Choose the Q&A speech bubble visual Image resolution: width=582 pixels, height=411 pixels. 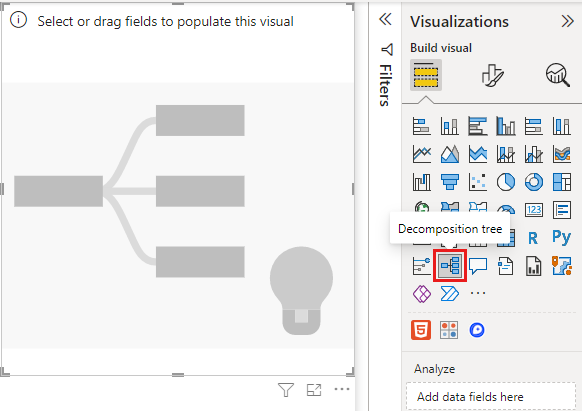point(478,266)
